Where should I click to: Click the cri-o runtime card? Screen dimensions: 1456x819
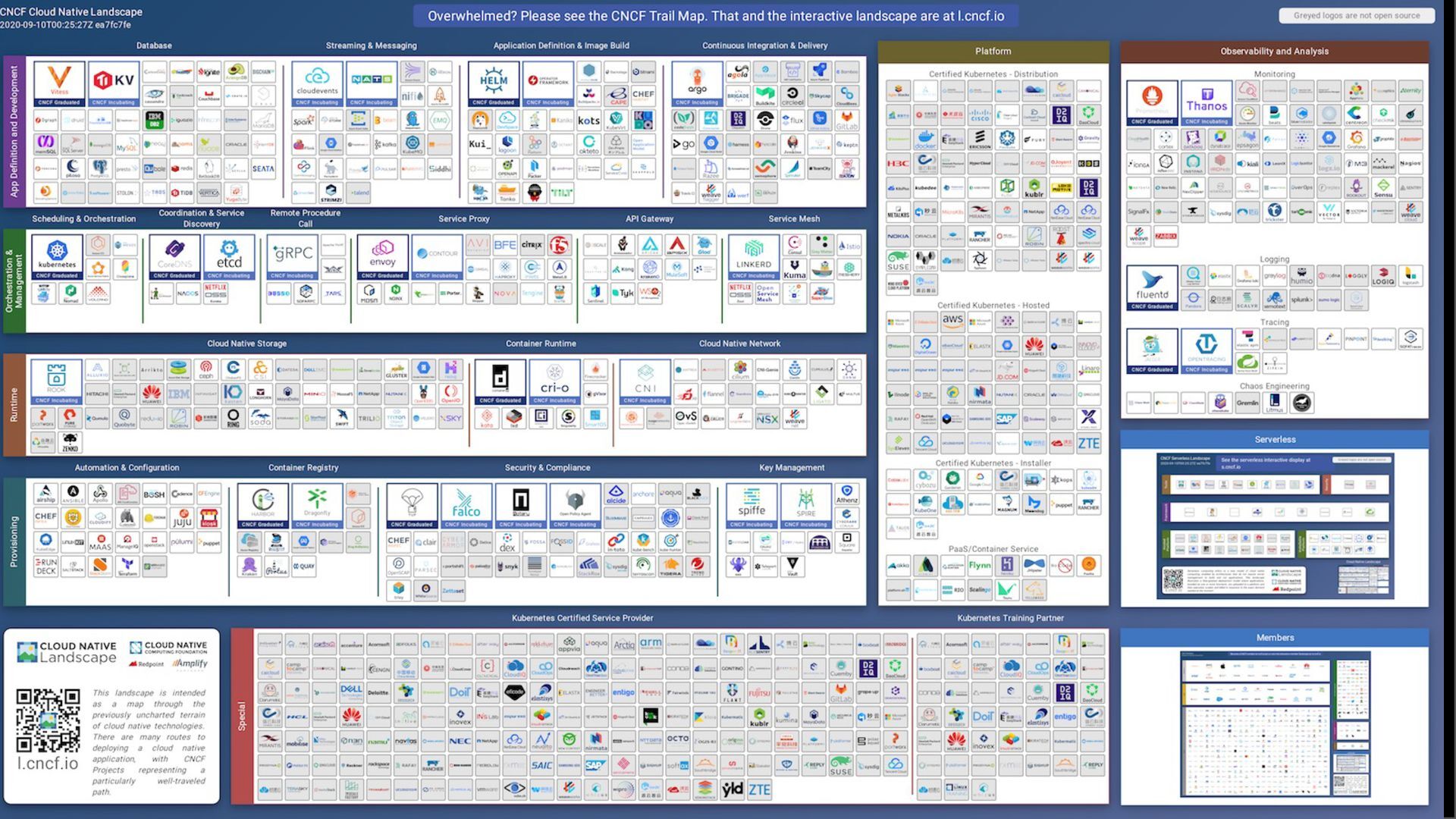[x=554, y=381]
